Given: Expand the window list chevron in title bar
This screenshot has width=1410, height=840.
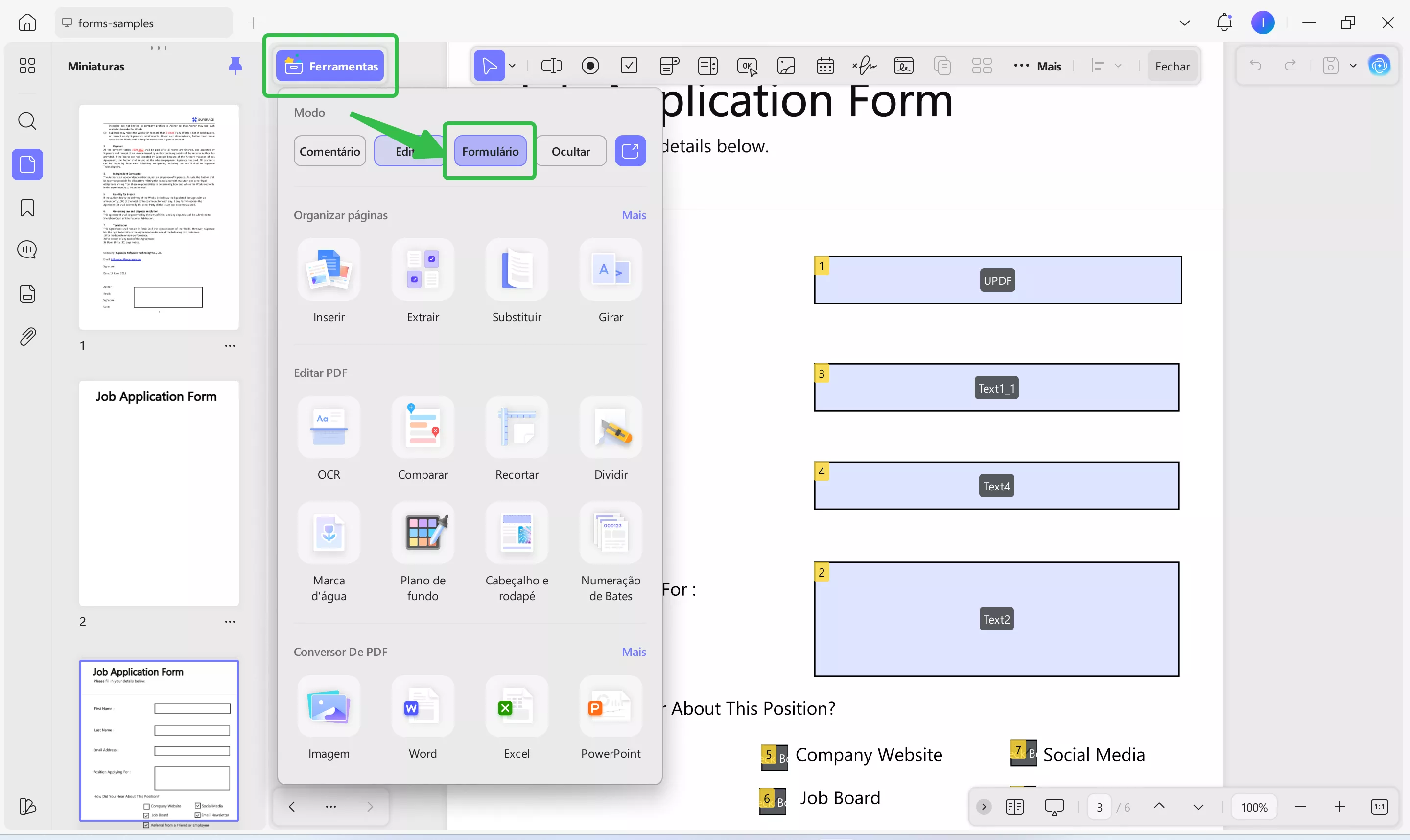Looking at the screenshot, I should (x=1184, y=23).
